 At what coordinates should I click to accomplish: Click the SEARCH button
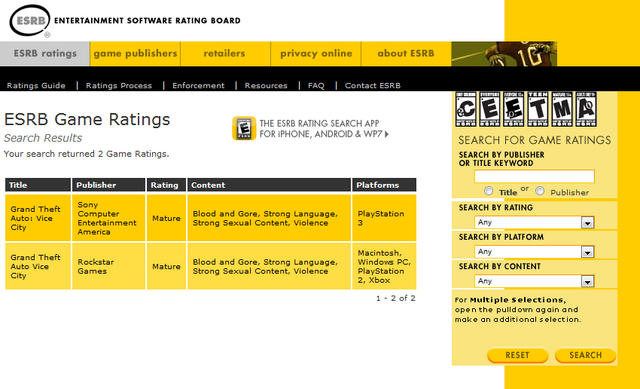tap(586, 355)
